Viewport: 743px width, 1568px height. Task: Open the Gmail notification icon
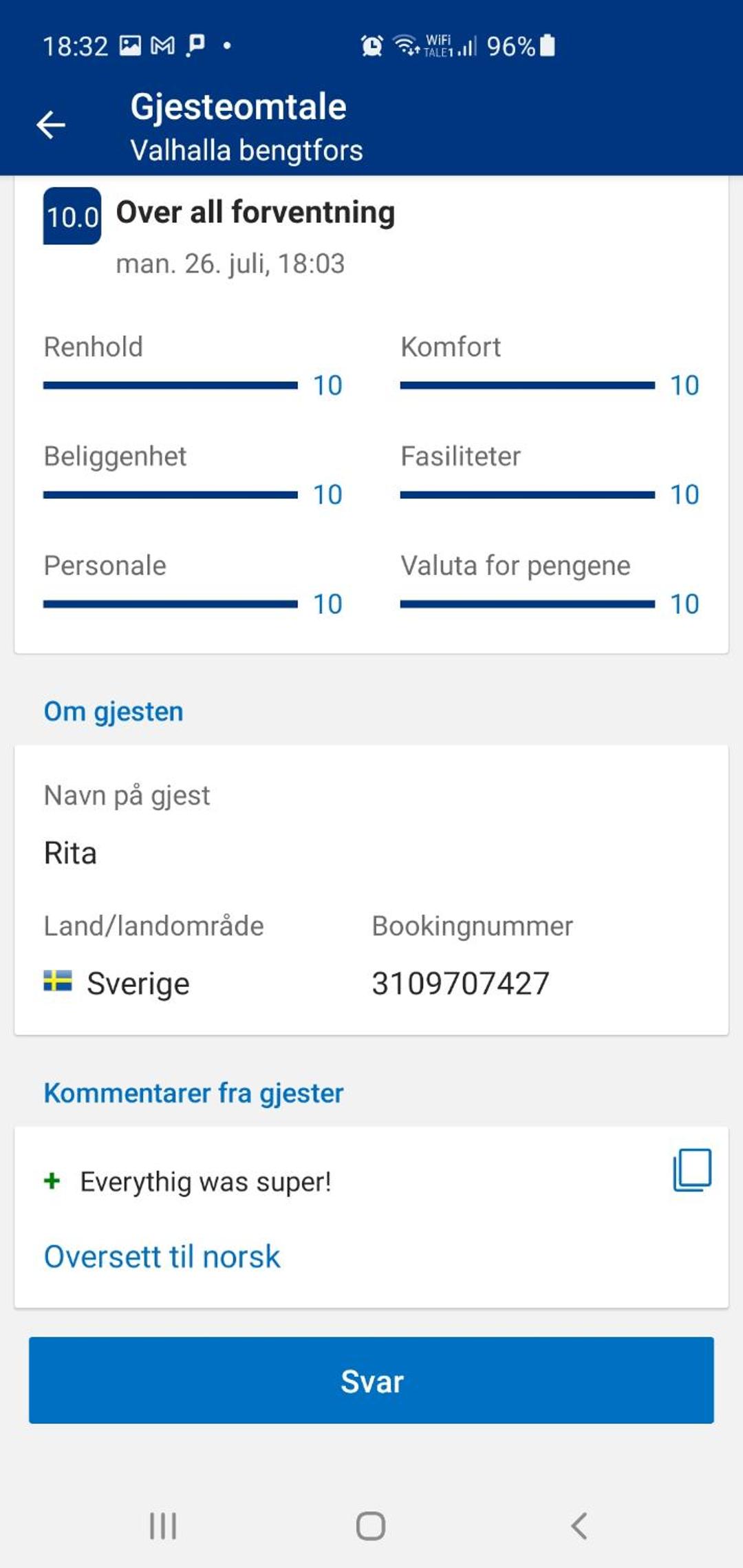coord(162,46)
